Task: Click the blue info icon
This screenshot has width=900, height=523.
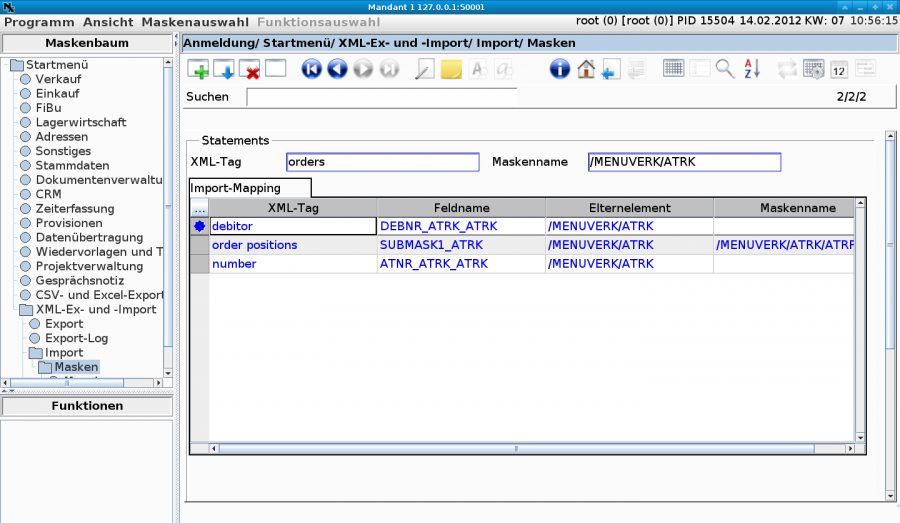Action: [x=560, y=69]
